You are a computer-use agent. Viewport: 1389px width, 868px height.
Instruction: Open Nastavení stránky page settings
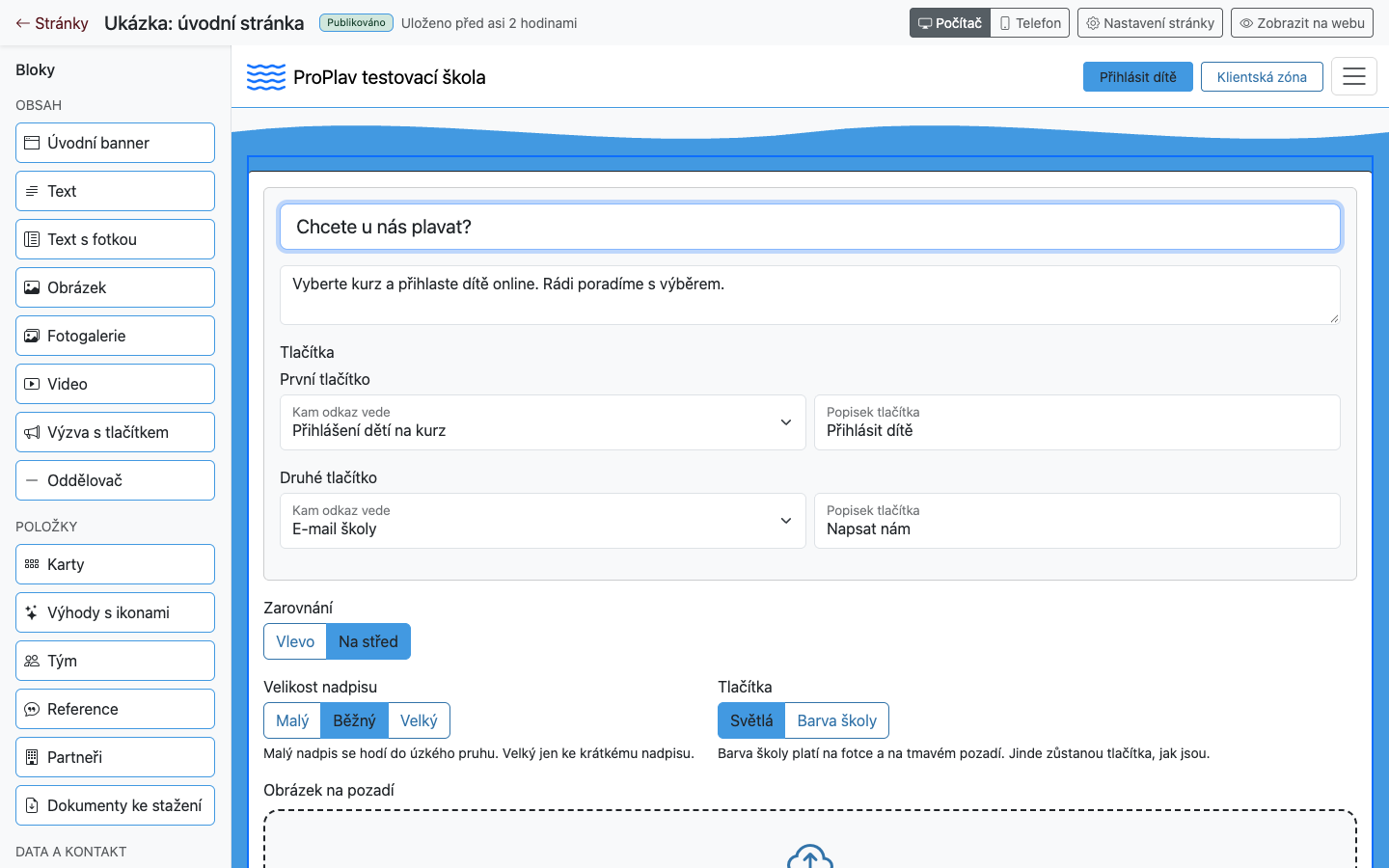coord(1150,23)
